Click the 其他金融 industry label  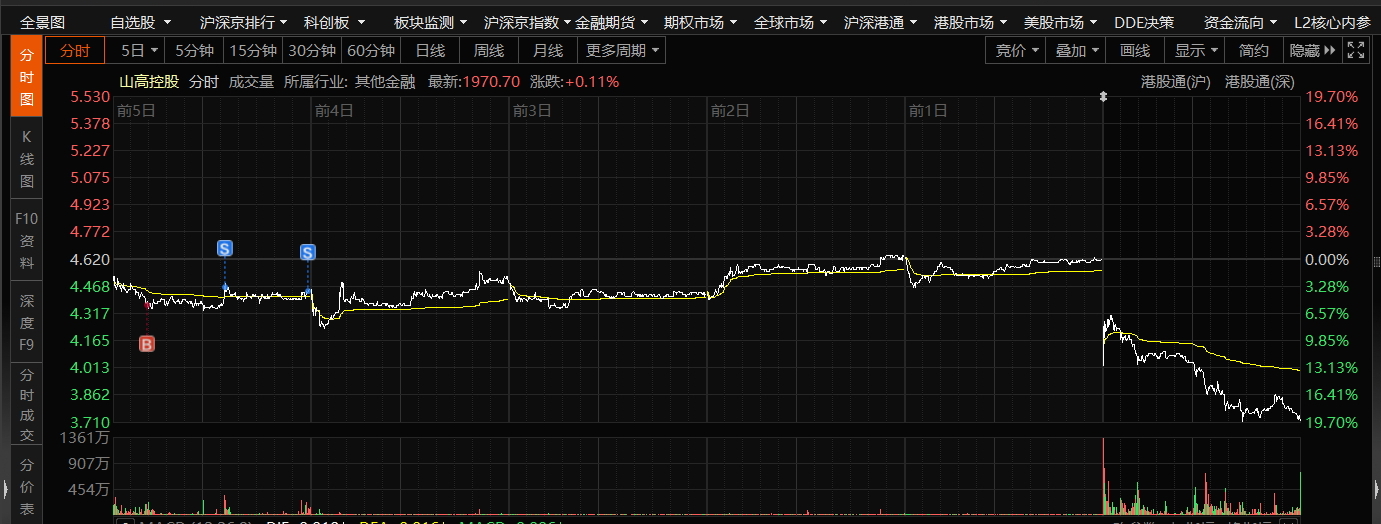[x=384, y=82]
